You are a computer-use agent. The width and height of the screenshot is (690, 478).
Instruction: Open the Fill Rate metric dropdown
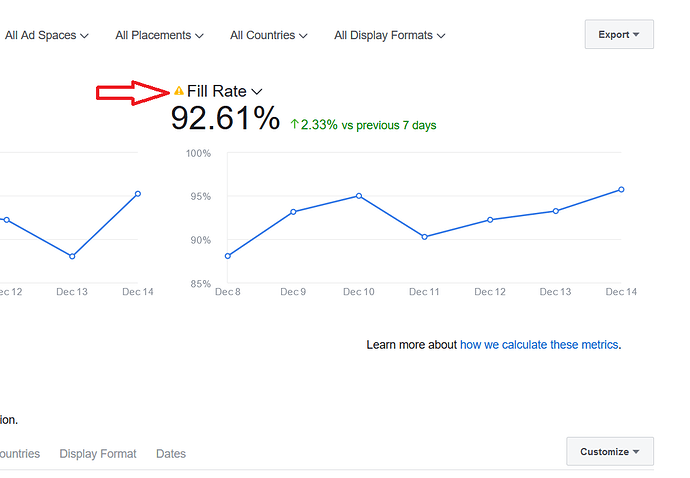point(224,91)
